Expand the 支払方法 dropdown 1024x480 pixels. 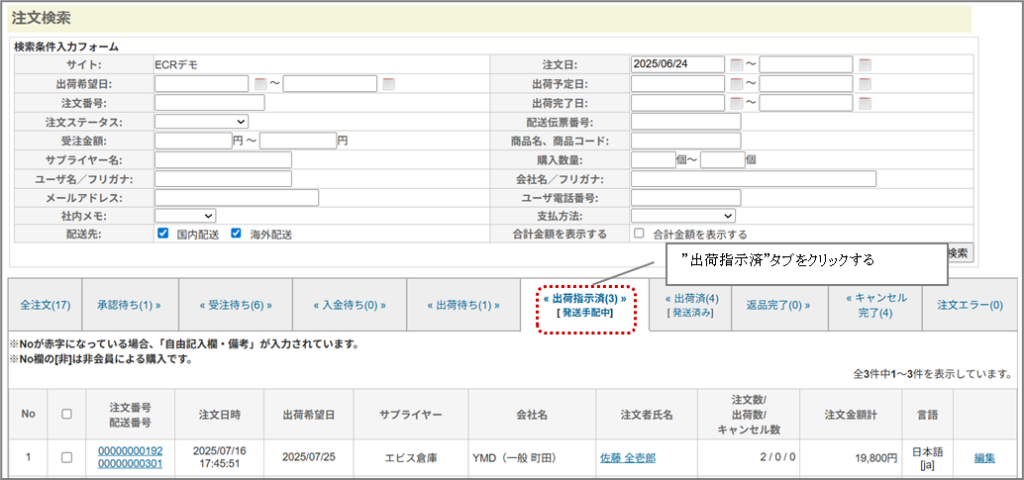pos(683,215)
